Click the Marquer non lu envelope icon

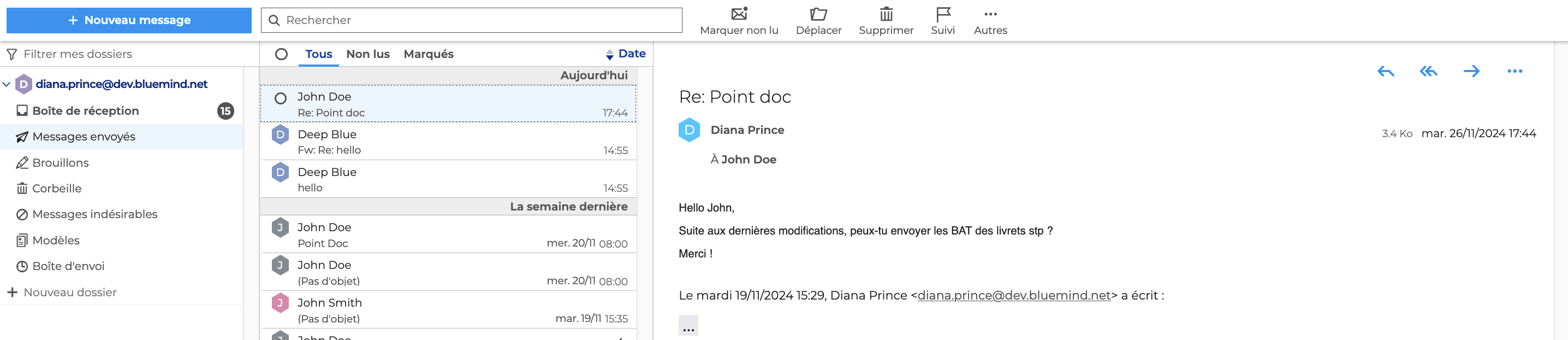coord(739,14)
